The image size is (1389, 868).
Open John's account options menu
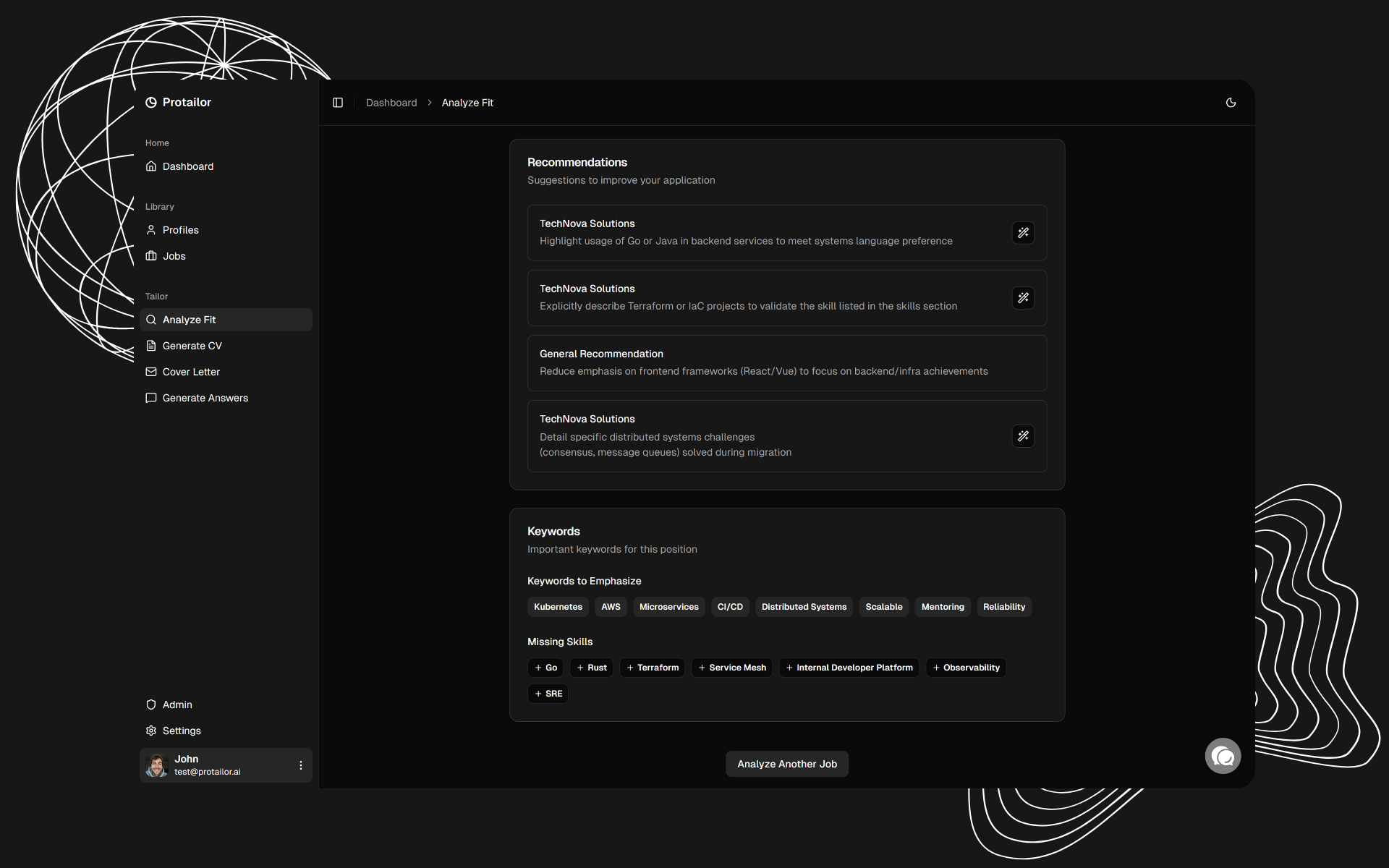[301, 765]
